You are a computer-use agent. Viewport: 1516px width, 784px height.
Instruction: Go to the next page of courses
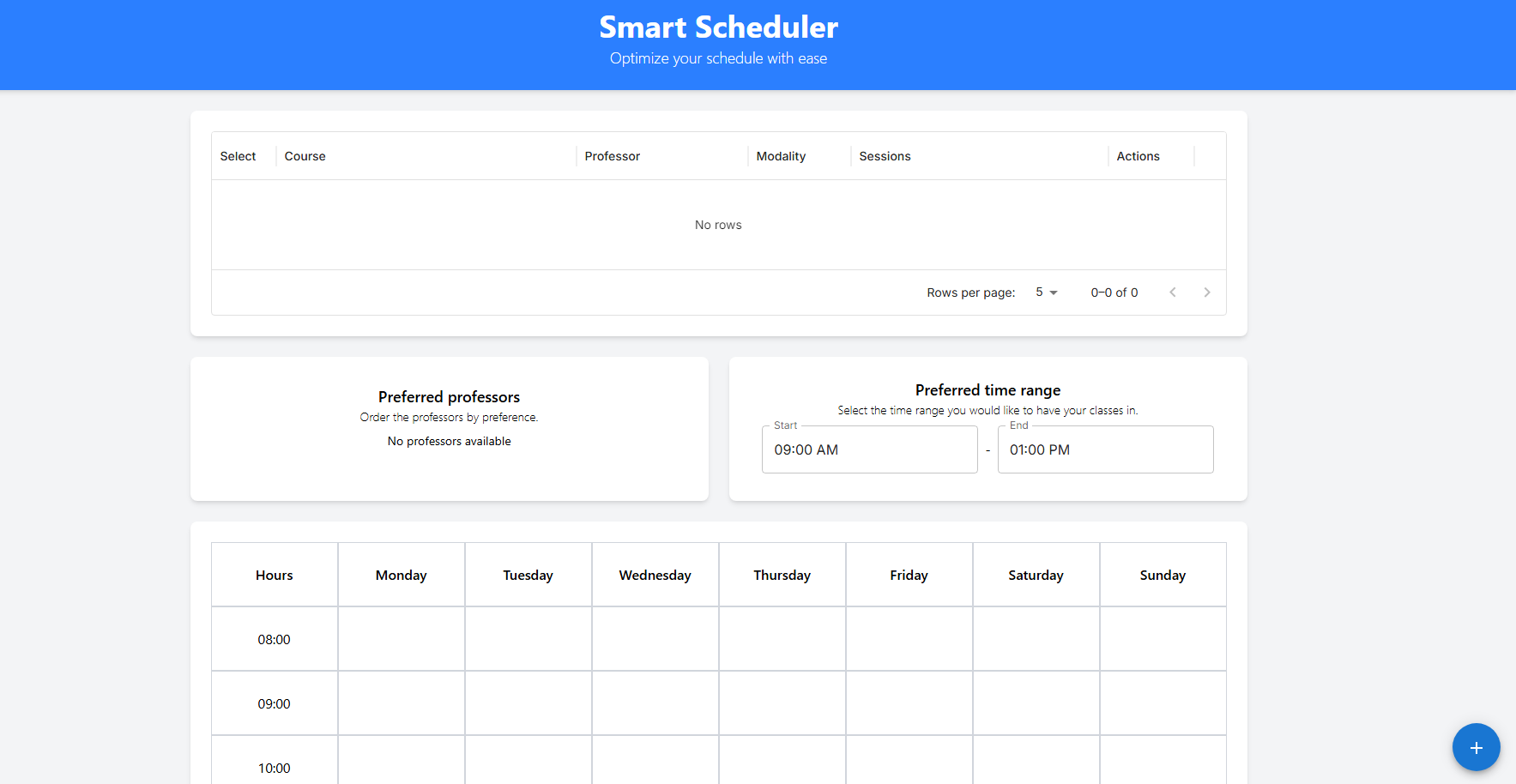click(1207, 292)
